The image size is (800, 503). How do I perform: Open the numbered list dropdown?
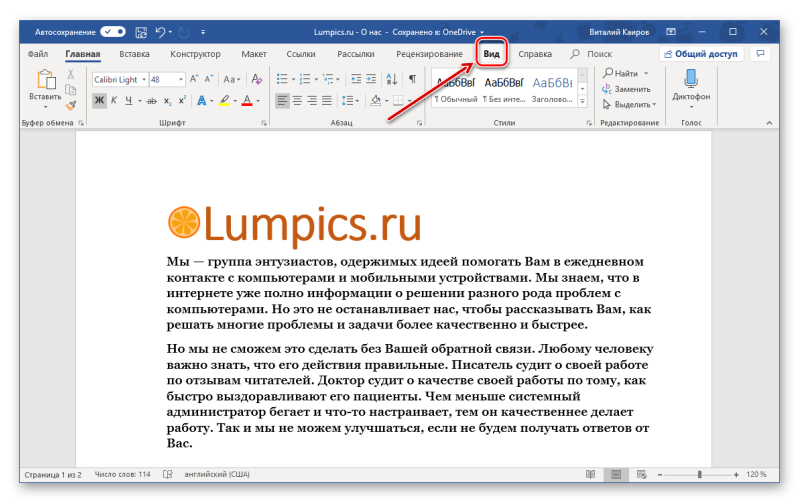pos(316,79)
